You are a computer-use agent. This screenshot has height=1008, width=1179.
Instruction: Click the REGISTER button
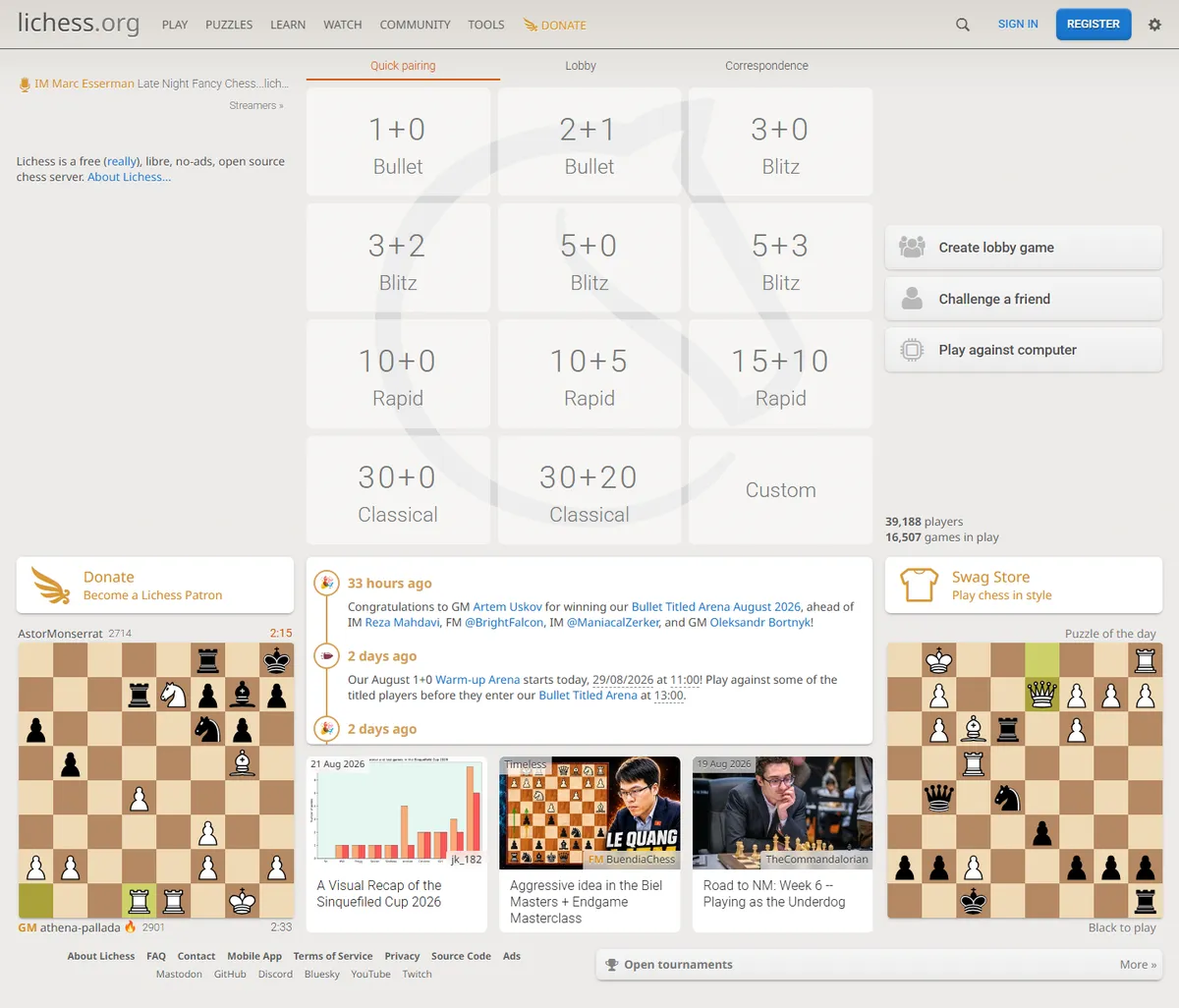1094,25
